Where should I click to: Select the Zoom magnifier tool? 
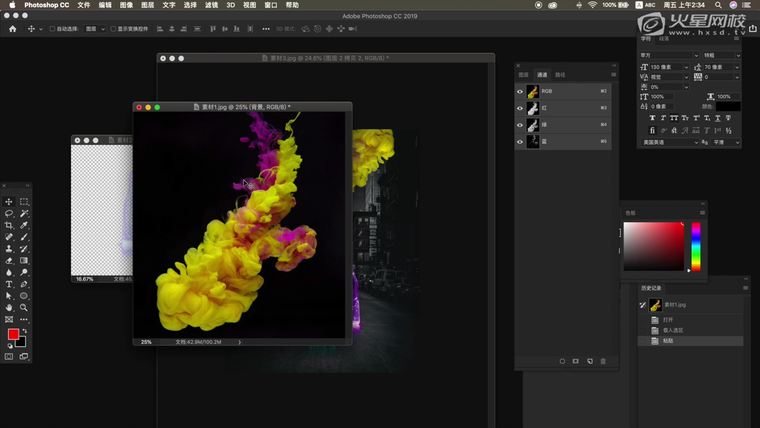[24, 308]
